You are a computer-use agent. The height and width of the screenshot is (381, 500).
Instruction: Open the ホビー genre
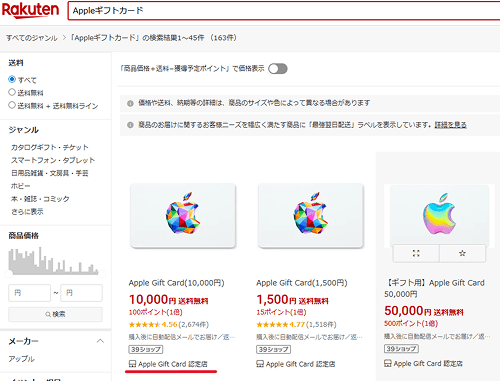(21, 186)
